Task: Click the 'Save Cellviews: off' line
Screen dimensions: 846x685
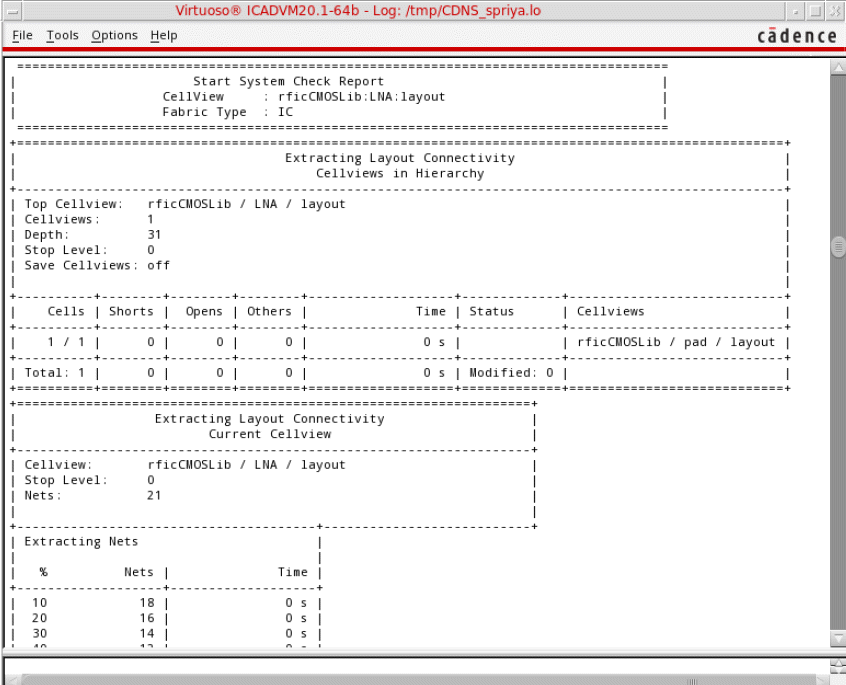Action: [x=97, y=266]
